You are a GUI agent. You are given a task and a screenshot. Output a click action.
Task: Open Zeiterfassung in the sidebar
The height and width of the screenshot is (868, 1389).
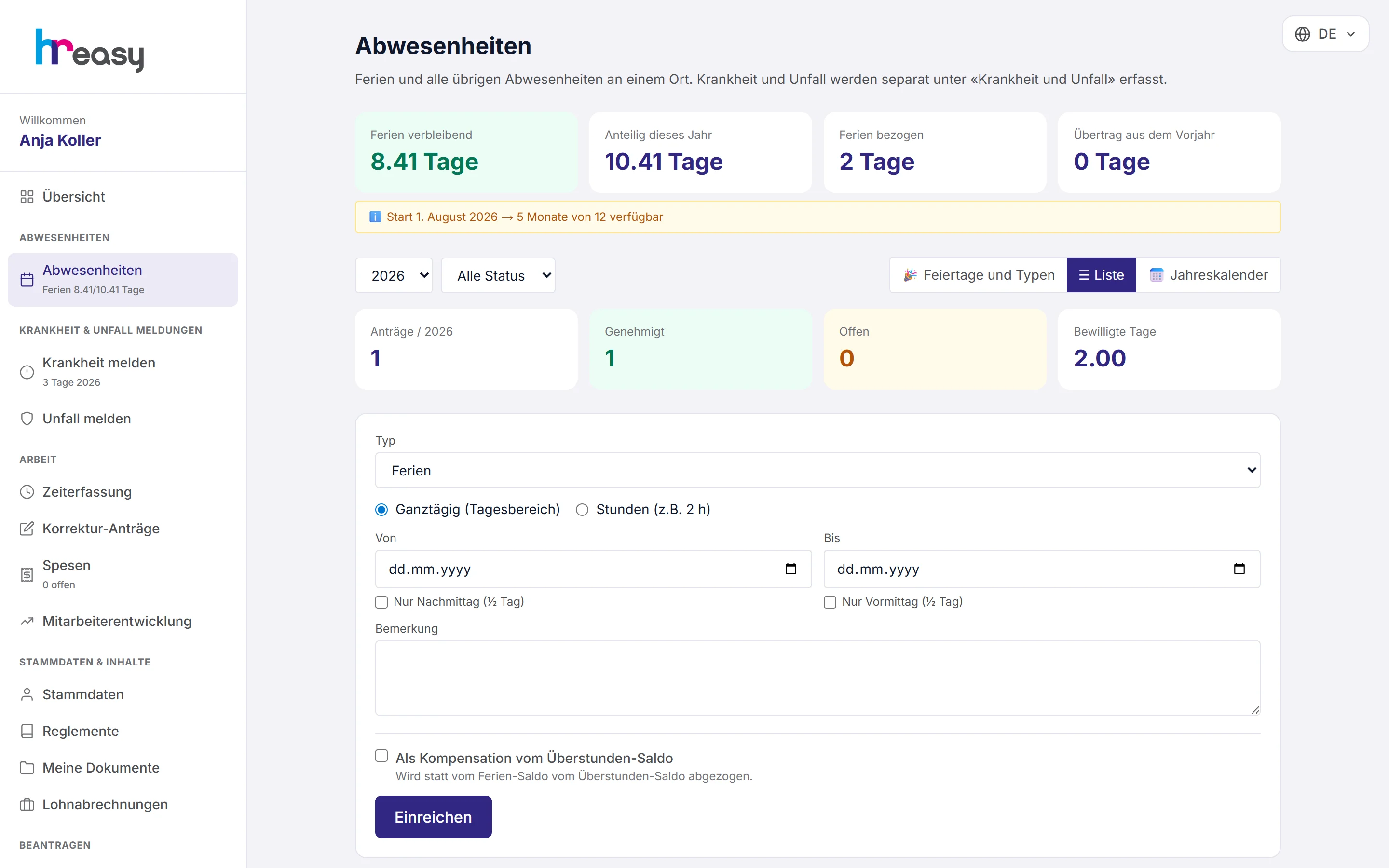coord(123,492)
